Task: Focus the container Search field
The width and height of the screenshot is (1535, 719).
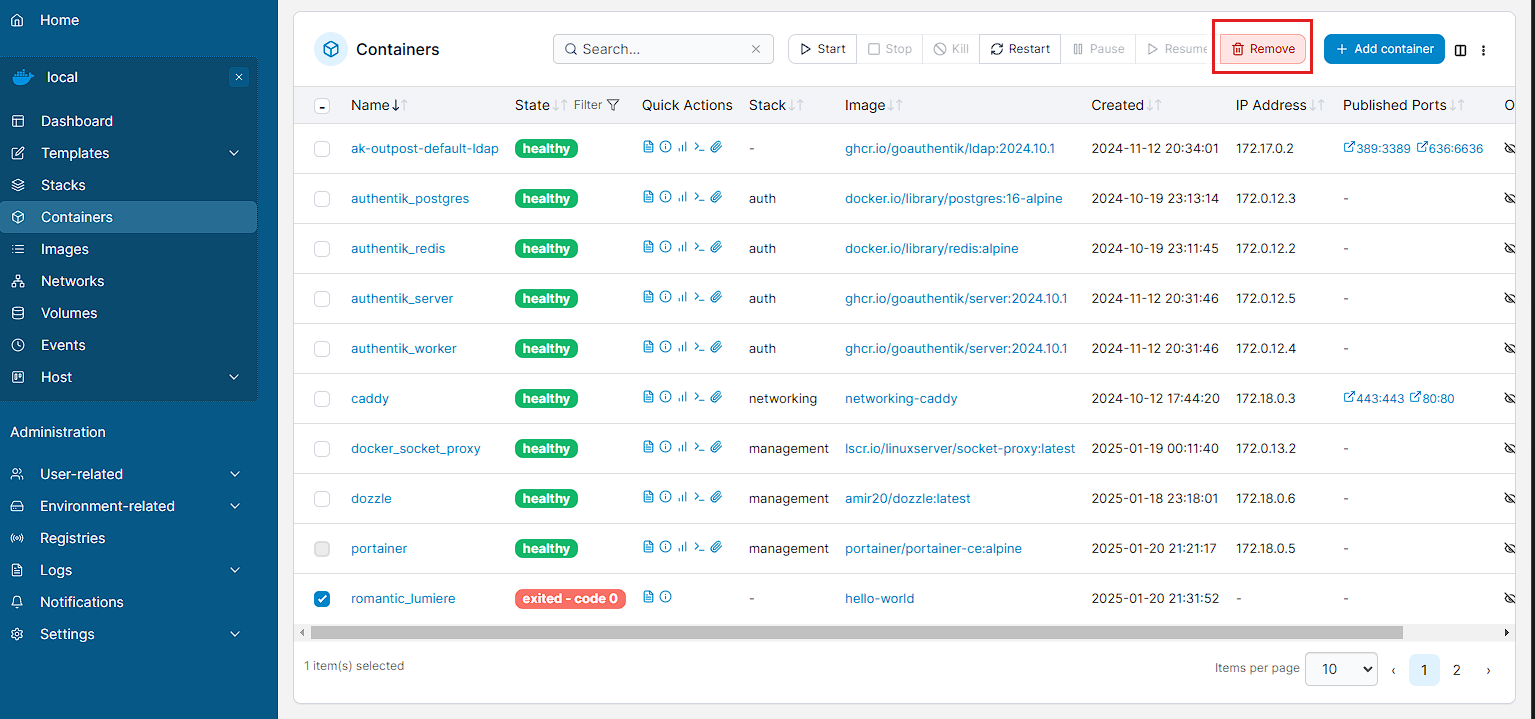Action: pyautogui.click(x=663, y=49)
